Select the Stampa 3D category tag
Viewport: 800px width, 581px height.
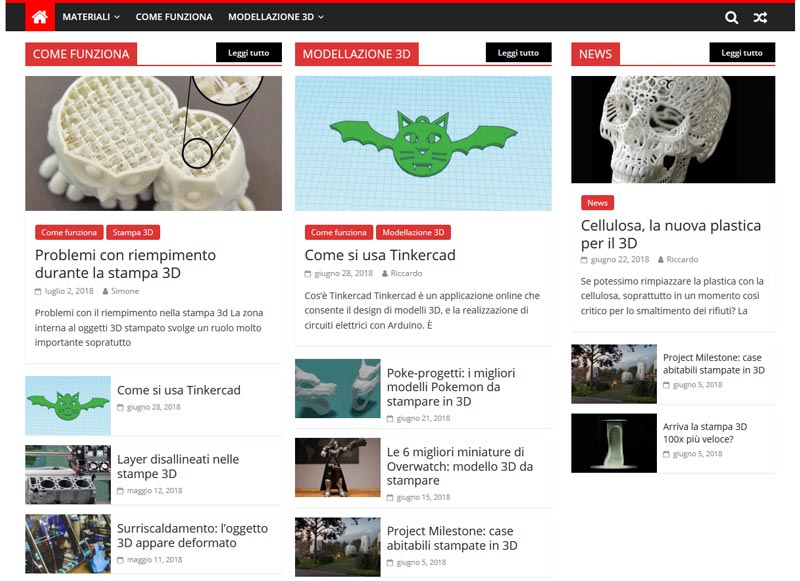point(133,232)
